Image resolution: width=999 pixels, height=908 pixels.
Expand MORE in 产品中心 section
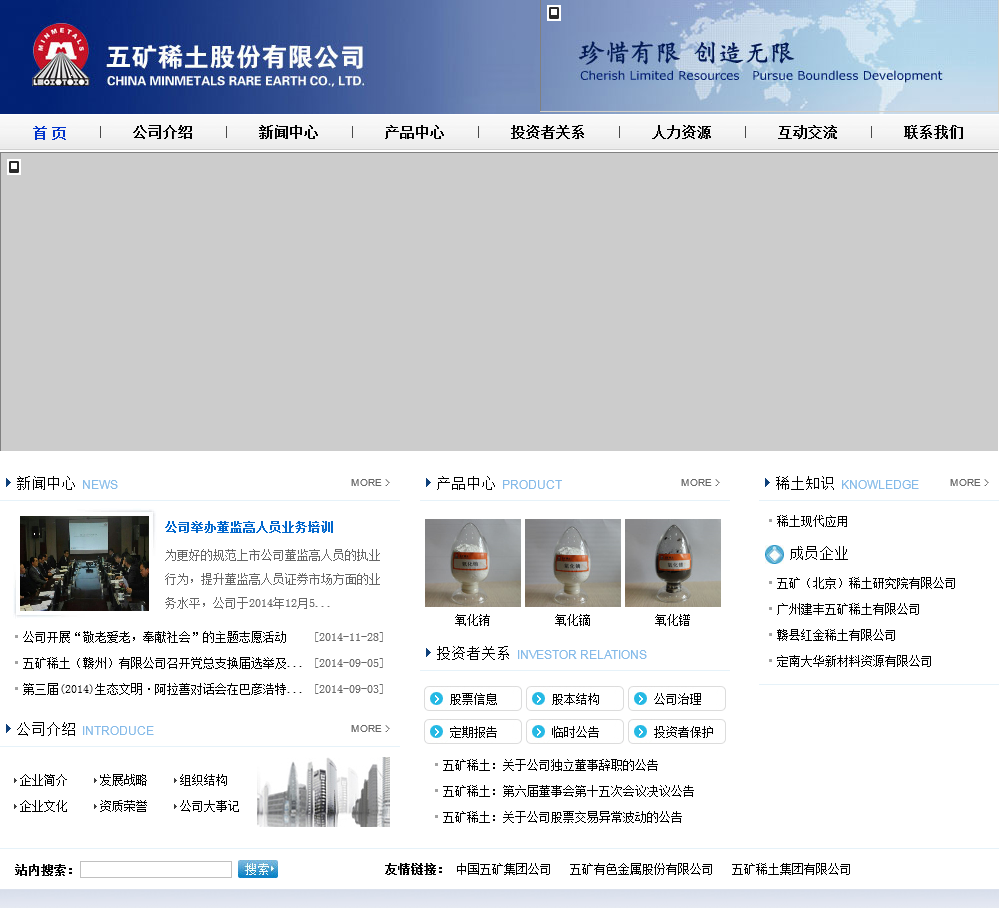pos(700,483)
